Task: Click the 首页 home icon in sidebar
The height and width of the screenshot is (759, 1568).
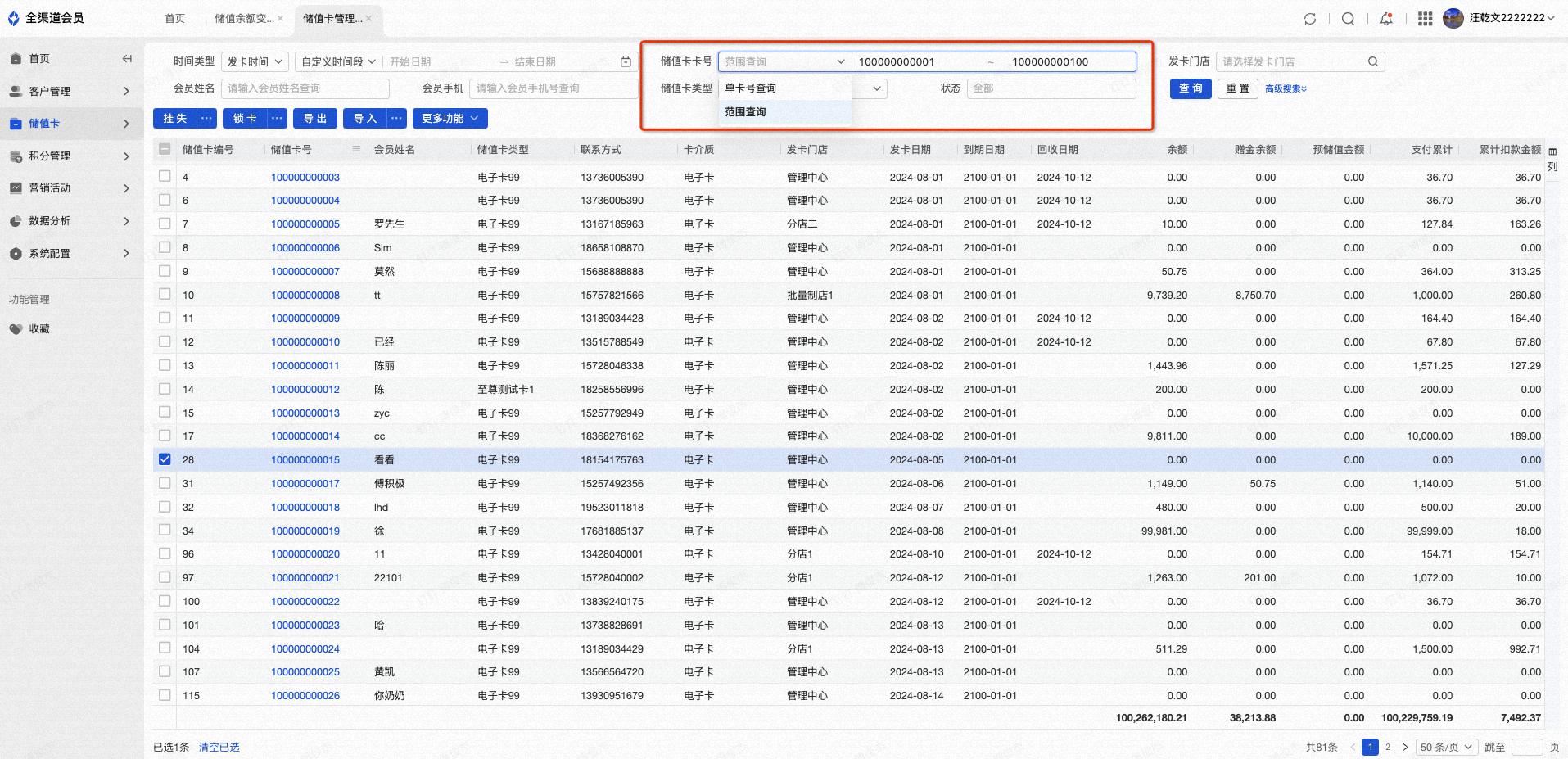Action: (16, 59)
